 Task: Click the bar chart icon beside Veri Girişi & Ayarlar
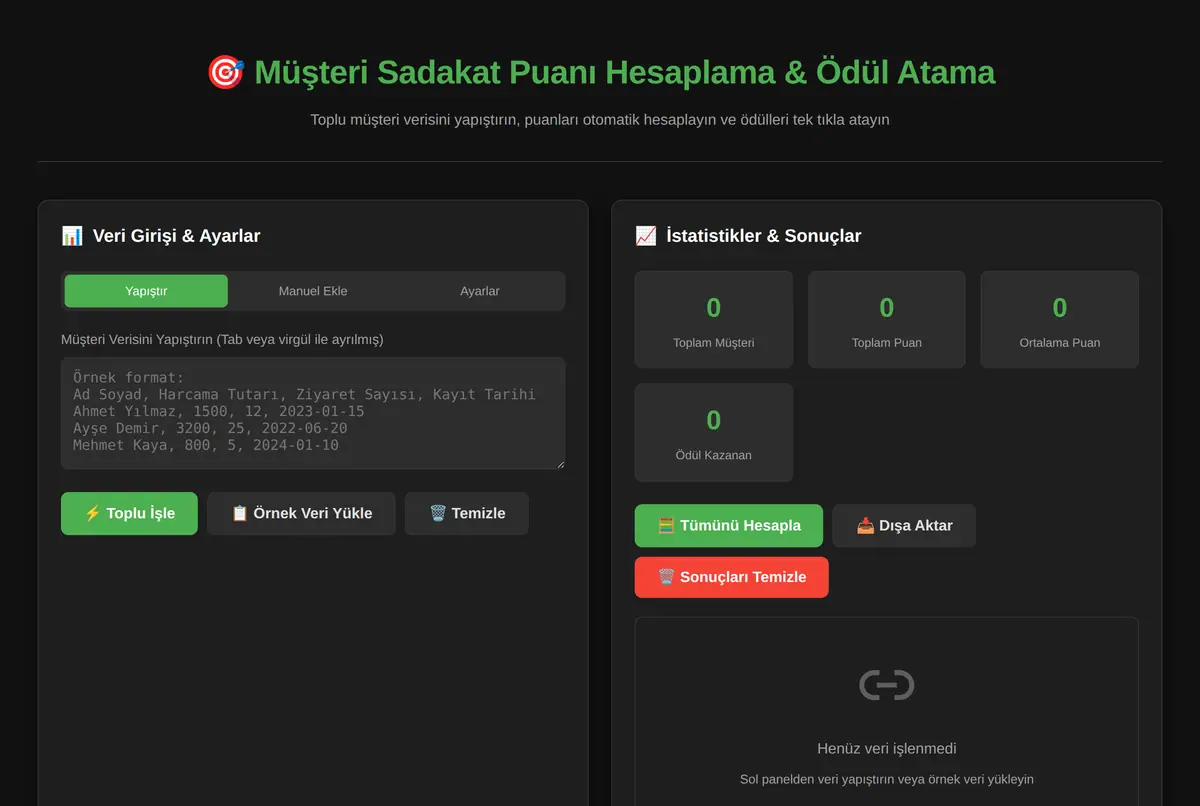72,236
